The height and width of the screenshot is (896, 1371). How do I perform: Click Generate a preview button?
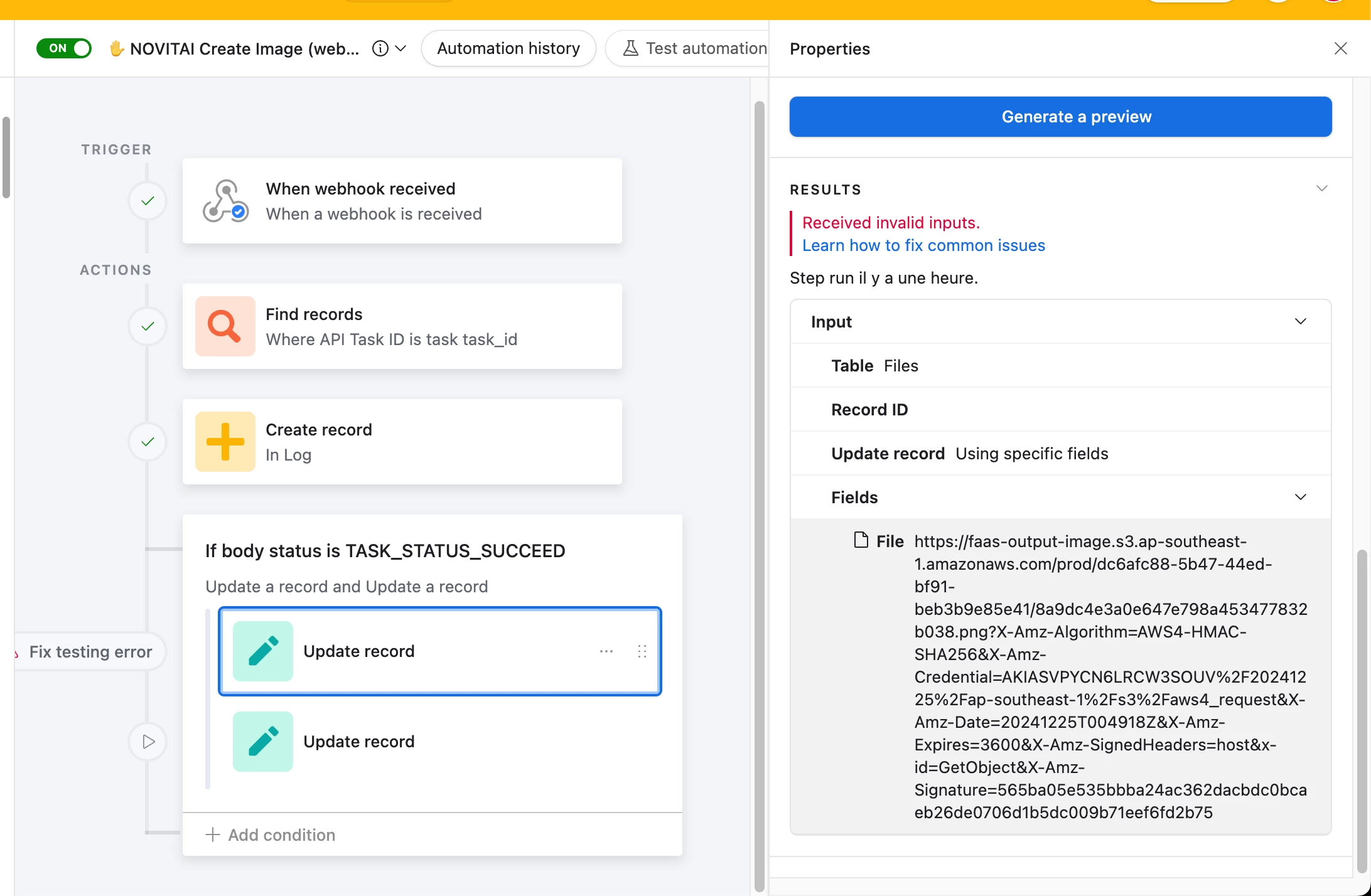click(x=1060, y=117)
